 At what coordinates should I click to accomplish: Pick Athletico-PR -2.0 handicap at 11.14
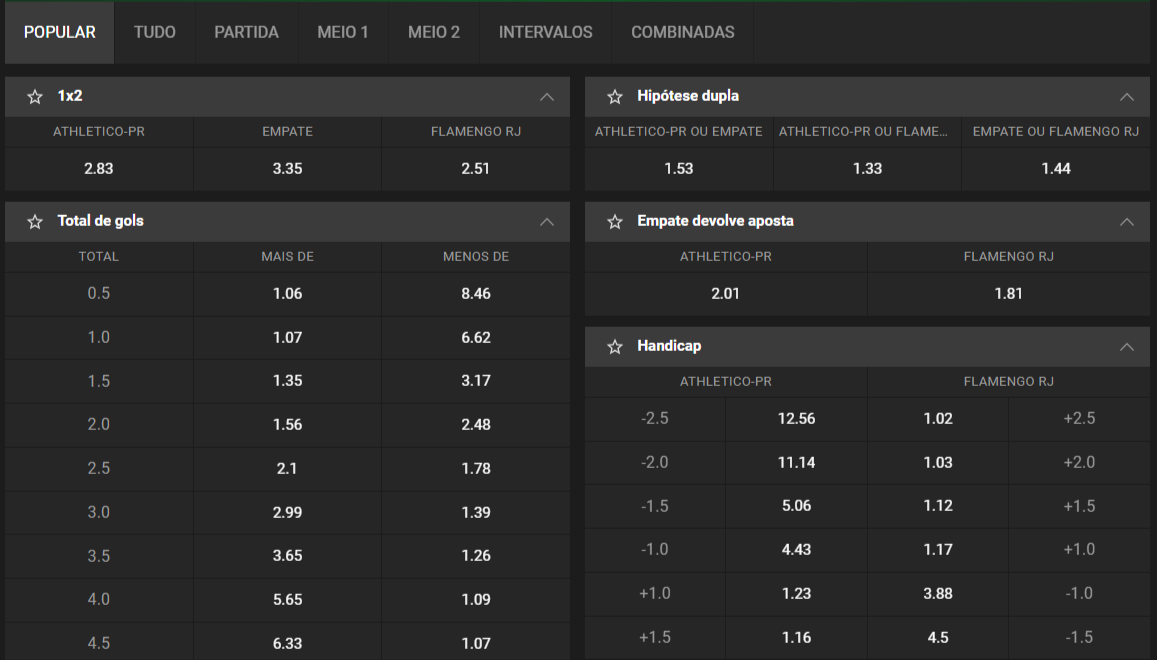tap(796, 463)
